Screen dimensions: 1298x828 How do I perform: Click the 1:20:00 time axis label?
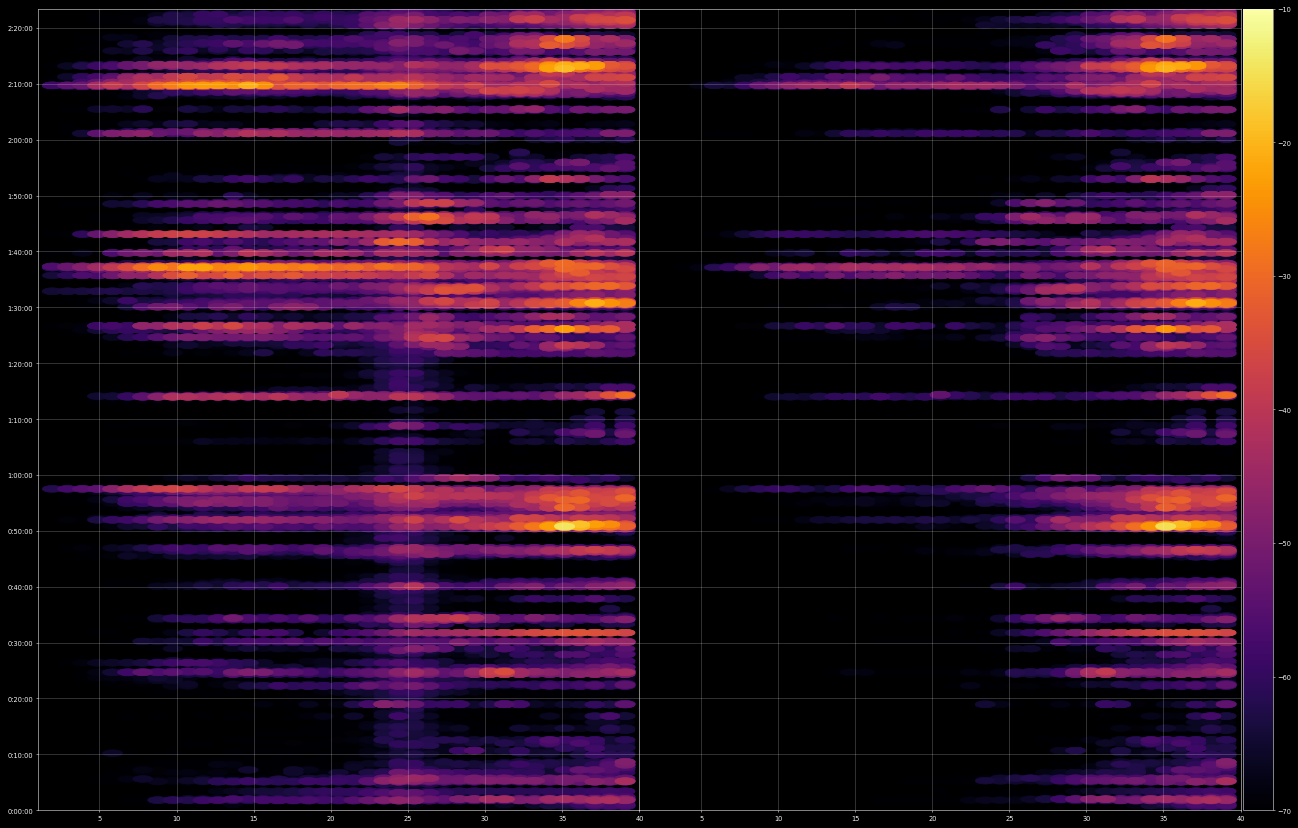click(x=22, y=364)
